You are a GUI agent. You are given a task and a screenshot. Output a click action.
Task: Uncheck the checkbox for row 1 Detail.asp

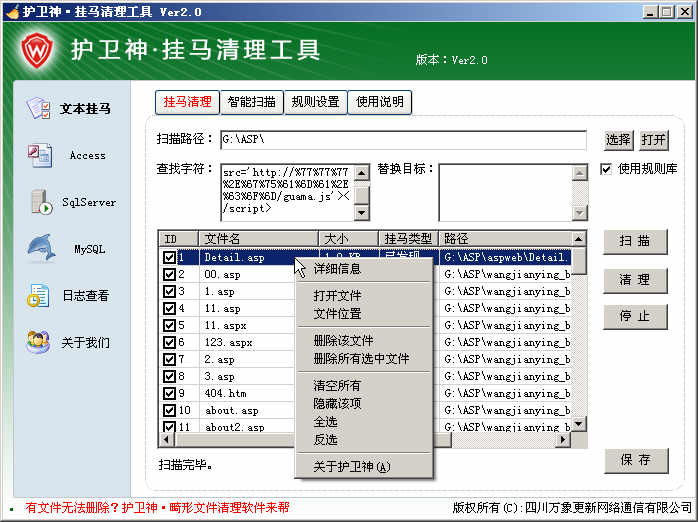[x=169, y=257]
